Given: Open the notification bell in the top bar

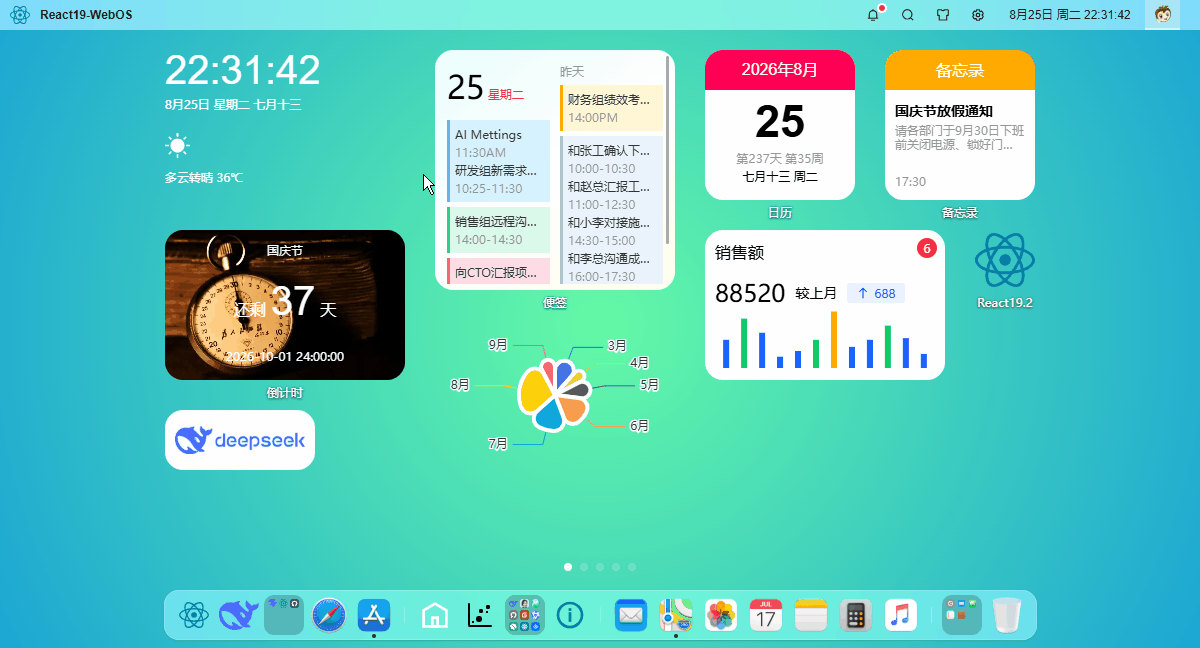Looking at the screenshot, I should pos(874,15).
